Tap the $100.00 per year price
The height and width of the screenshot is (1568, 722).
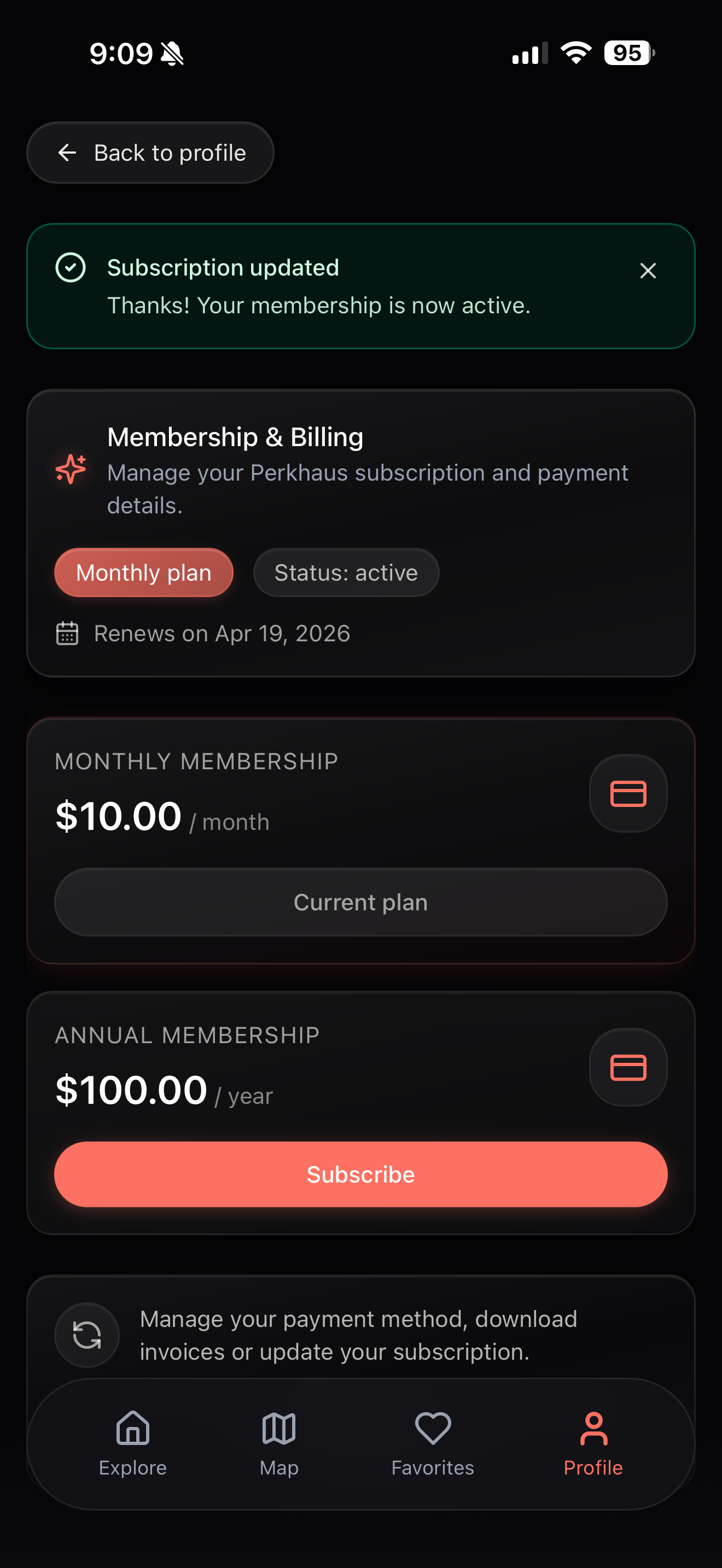(131, 1090)
